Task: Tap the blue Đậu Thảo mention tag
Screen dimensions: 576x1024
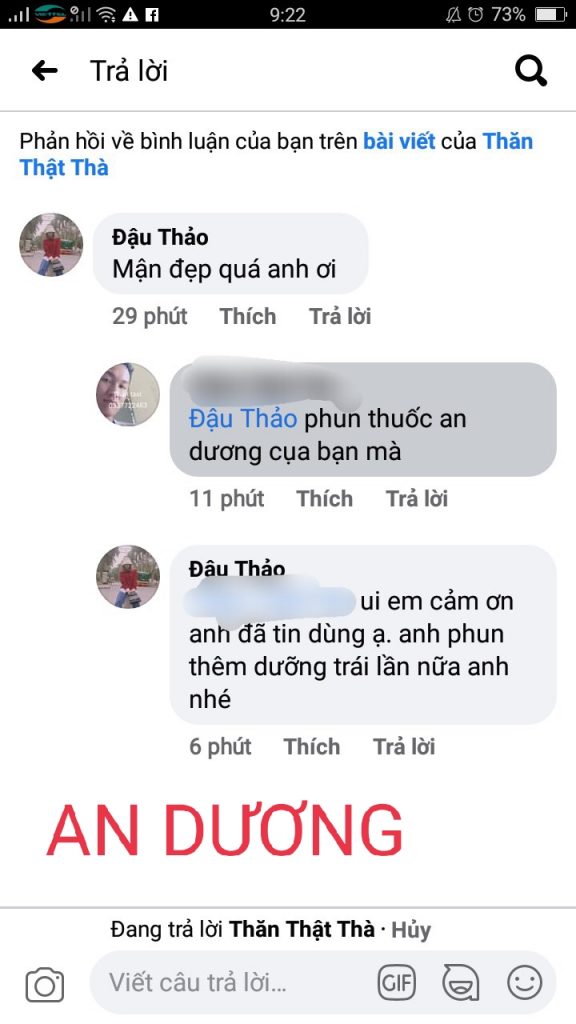Action: click(x=243, y=419)
